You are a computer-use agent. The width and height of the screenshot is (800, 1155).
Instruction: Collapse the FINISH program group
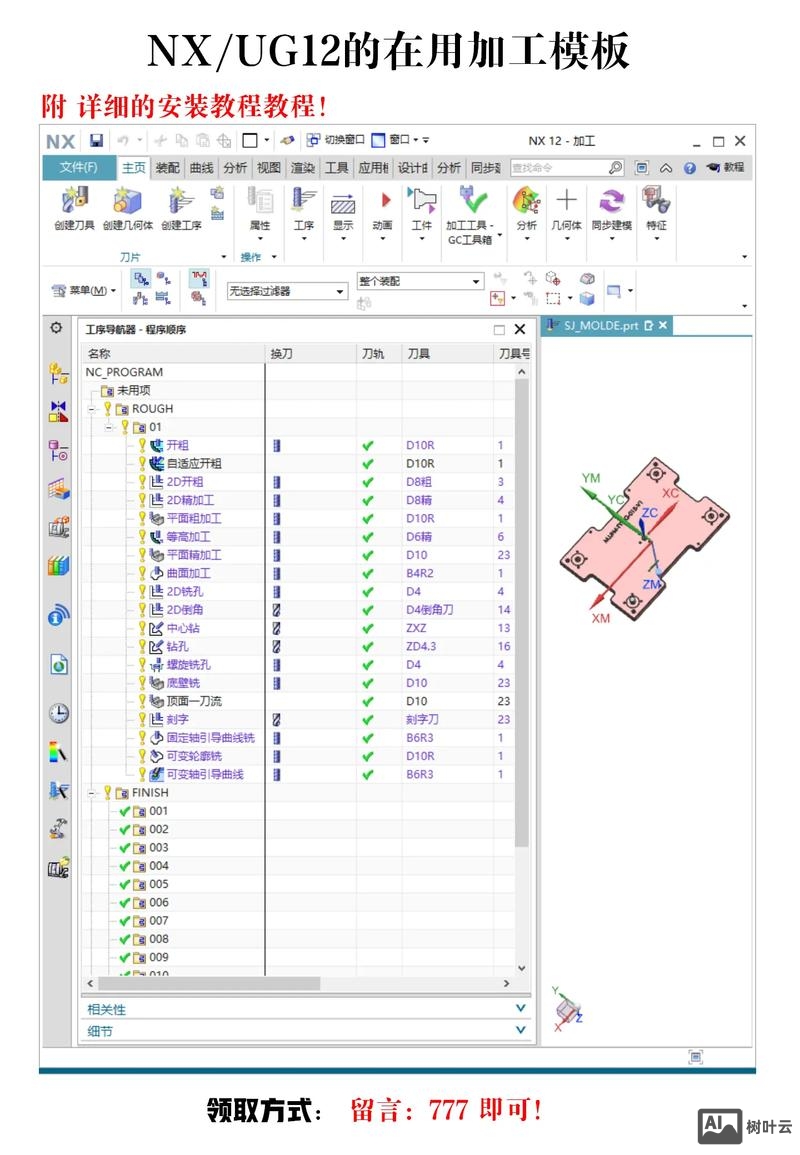(x=91, y=793)
